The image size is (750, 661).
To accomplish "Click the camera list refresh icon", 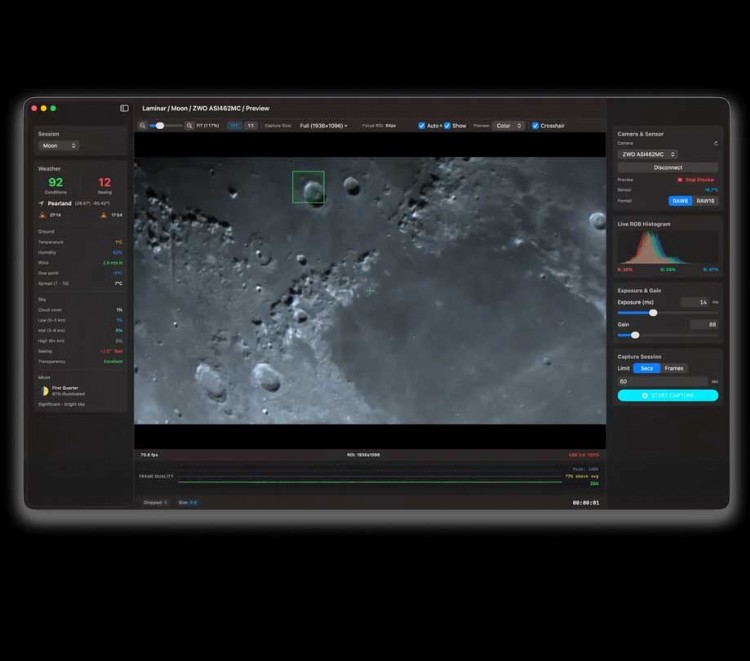I will click(716, 143).
